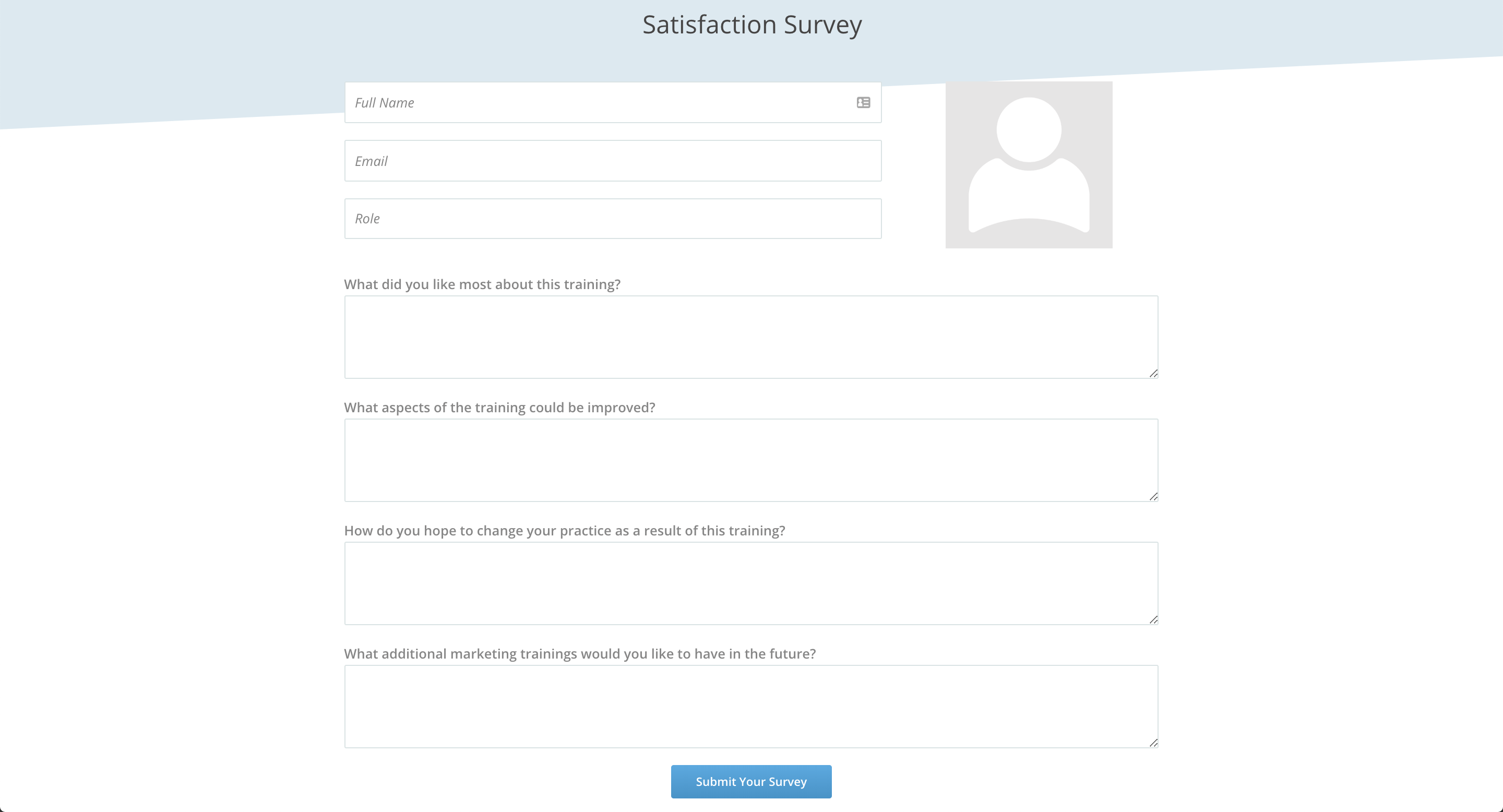Click the contact card icon in Full Name field
Viewport: 1503px width, 812px height.
pos(864,102)
